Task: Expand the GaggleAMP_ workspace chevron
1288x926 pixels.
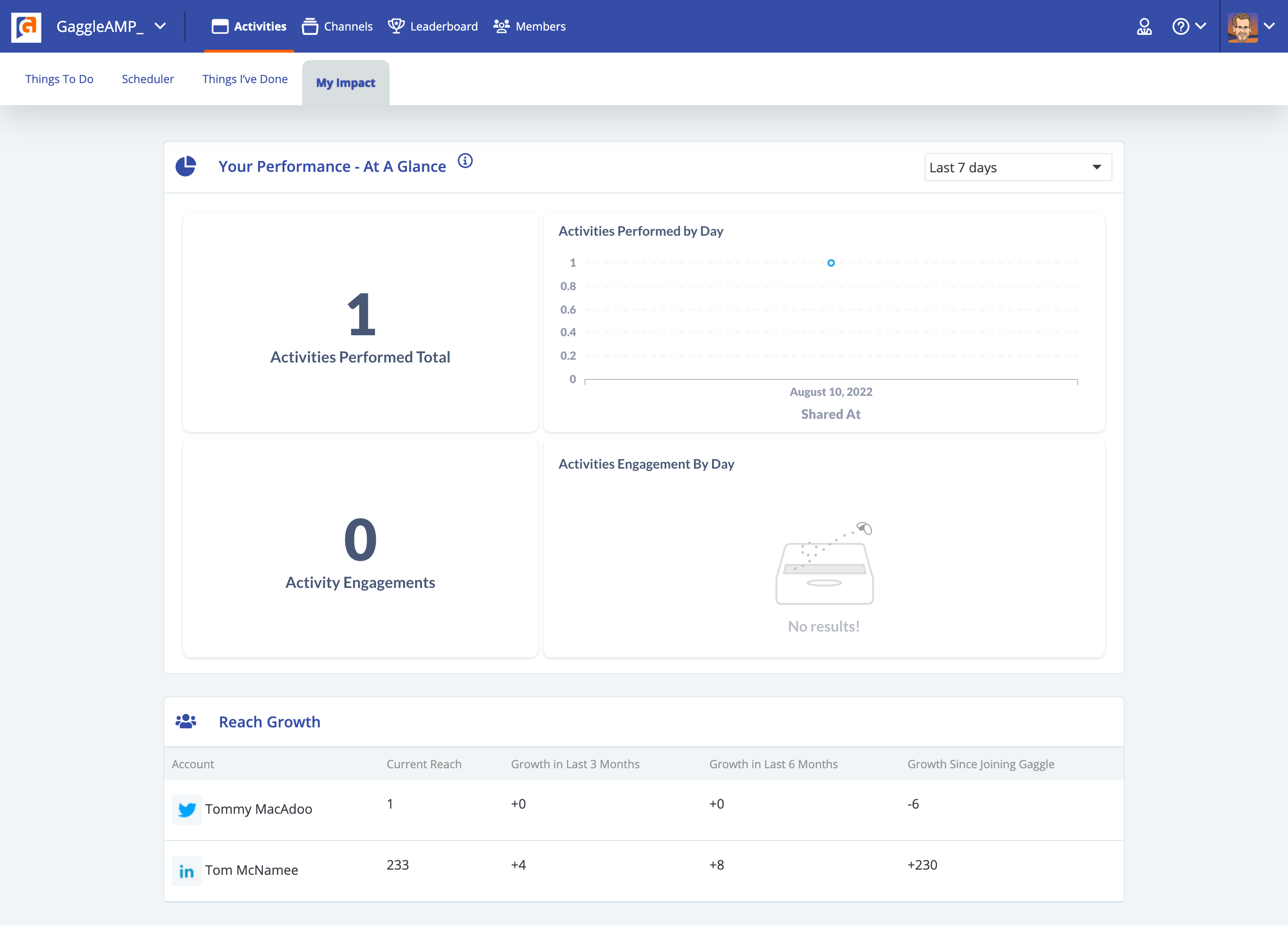Action: tap(161, 26)
